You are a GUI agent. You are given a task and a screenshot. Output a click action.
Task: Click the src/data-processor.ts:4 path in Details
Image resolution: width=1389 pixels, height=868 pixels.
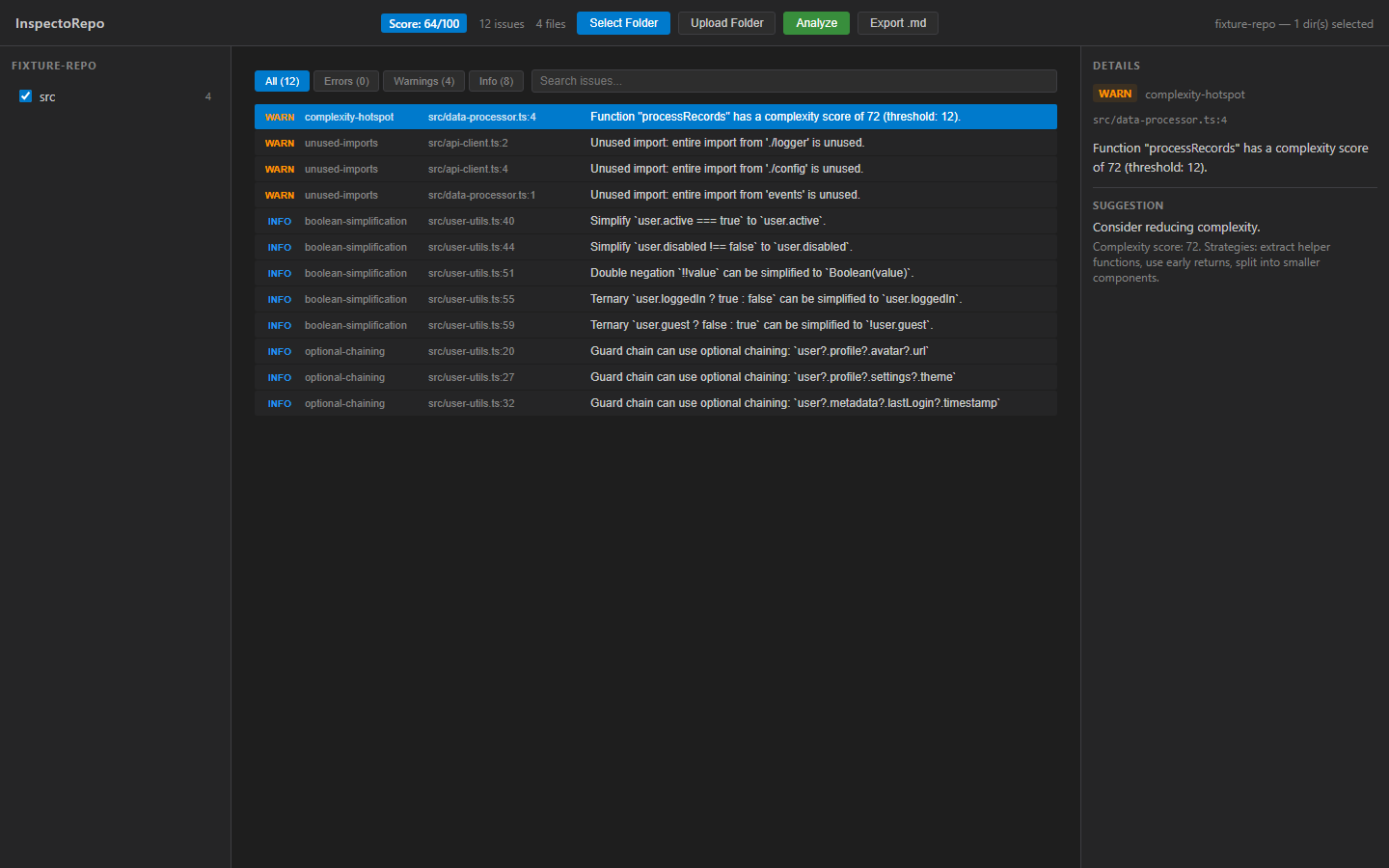1159,121
